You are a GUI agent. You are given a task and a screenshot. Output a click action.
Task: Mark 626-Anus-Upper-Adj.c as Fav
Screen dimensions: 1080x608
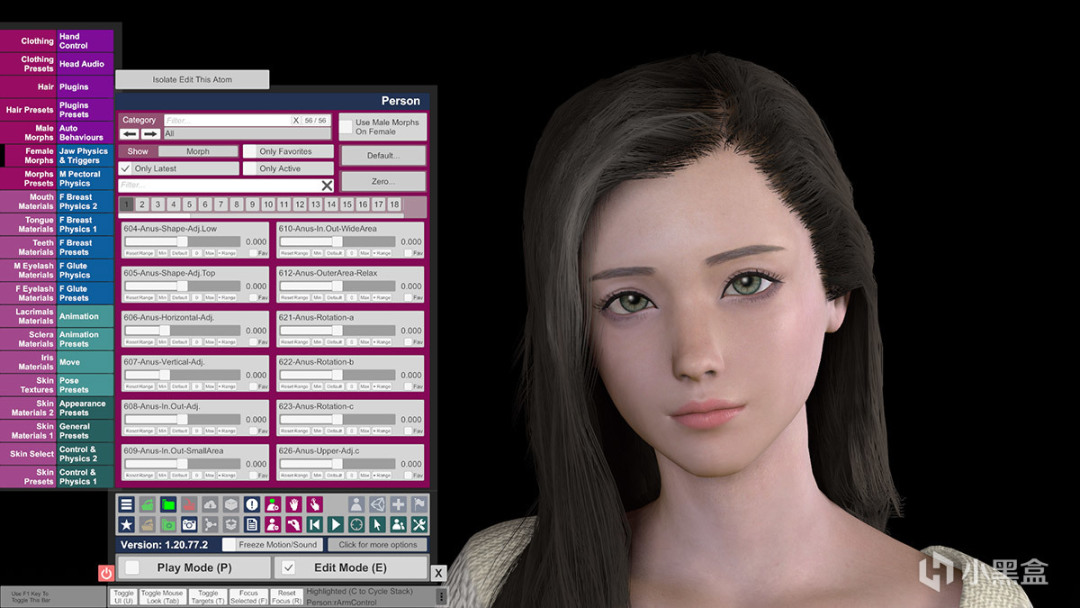pyautogui.click(x=408, y=476)
